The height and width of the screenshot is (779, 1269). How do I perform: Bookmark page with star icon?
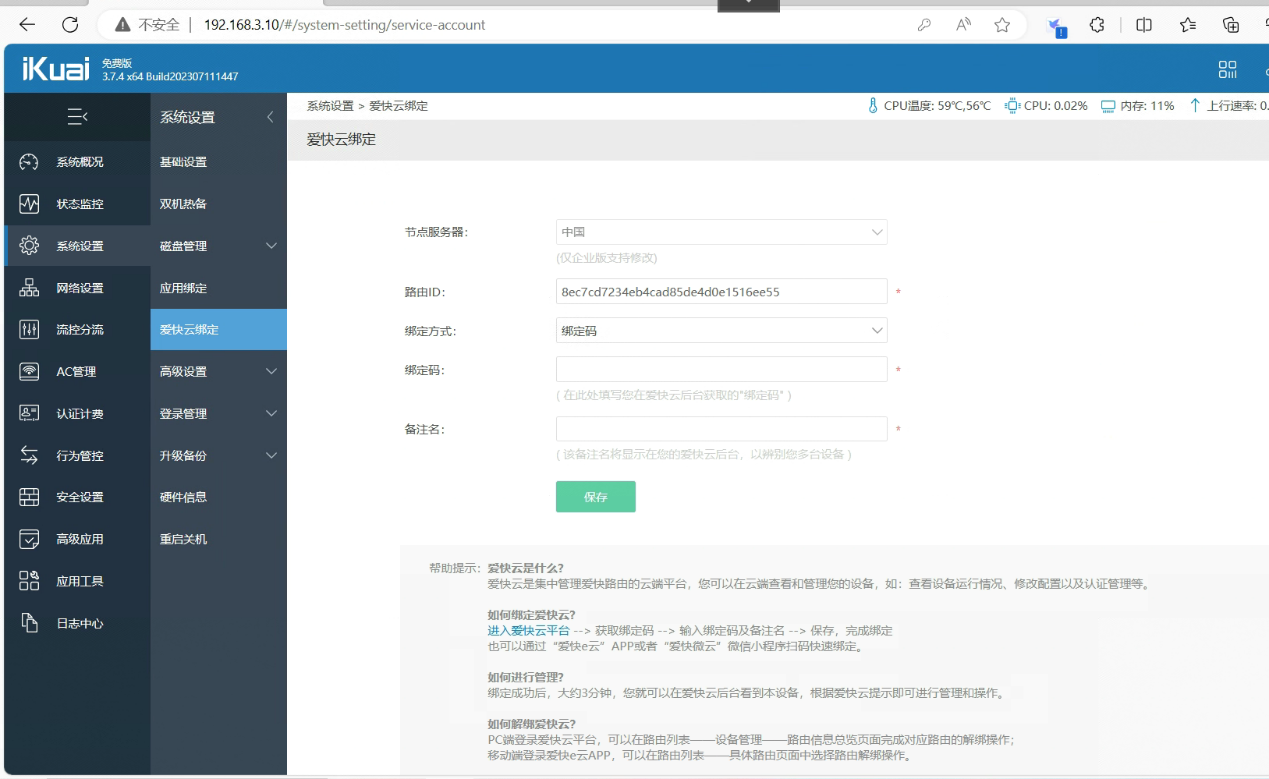(x=1002, y=25)
